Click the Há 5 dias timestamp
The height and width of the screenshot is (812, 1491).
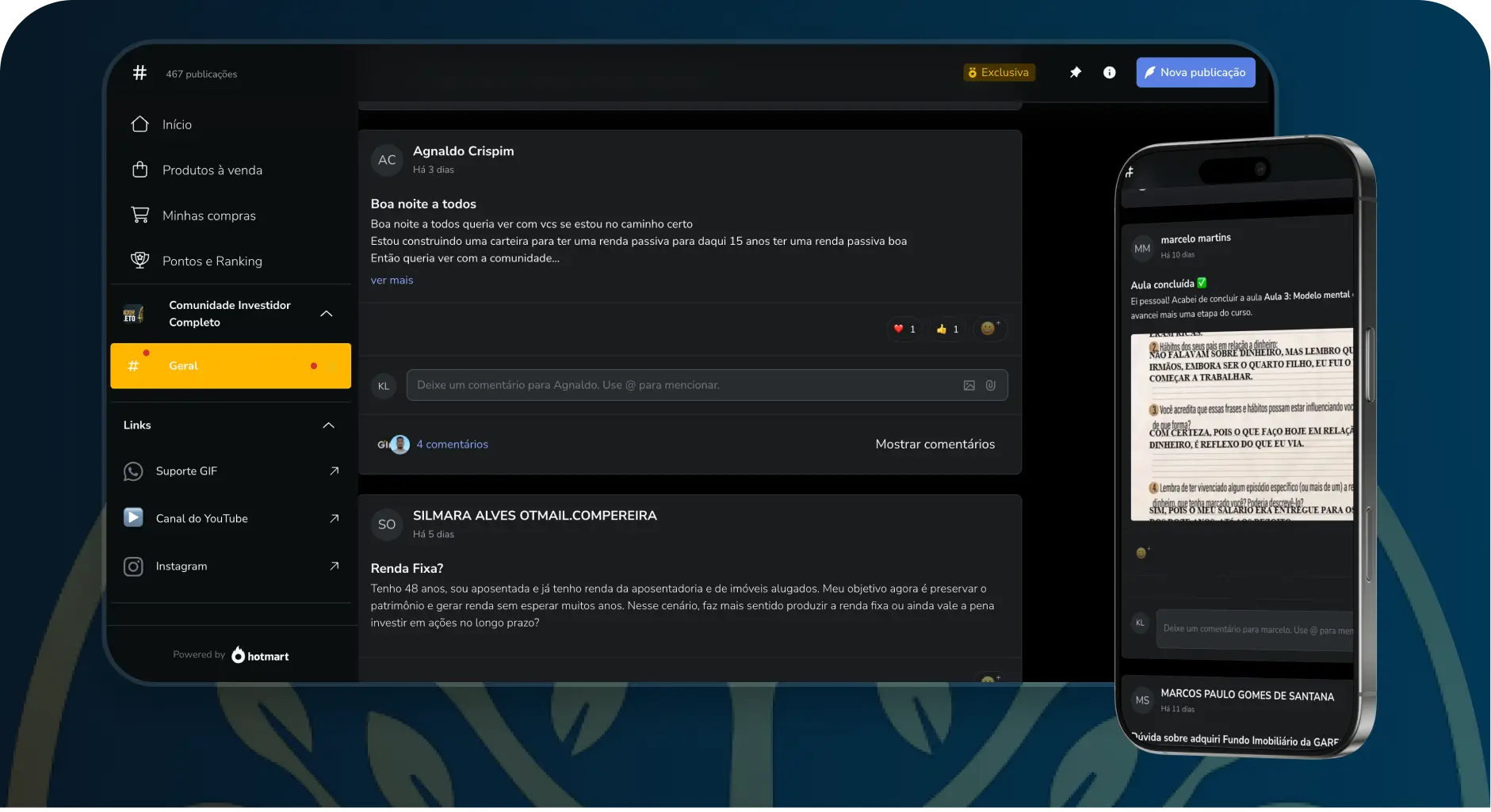pos(434,535)
